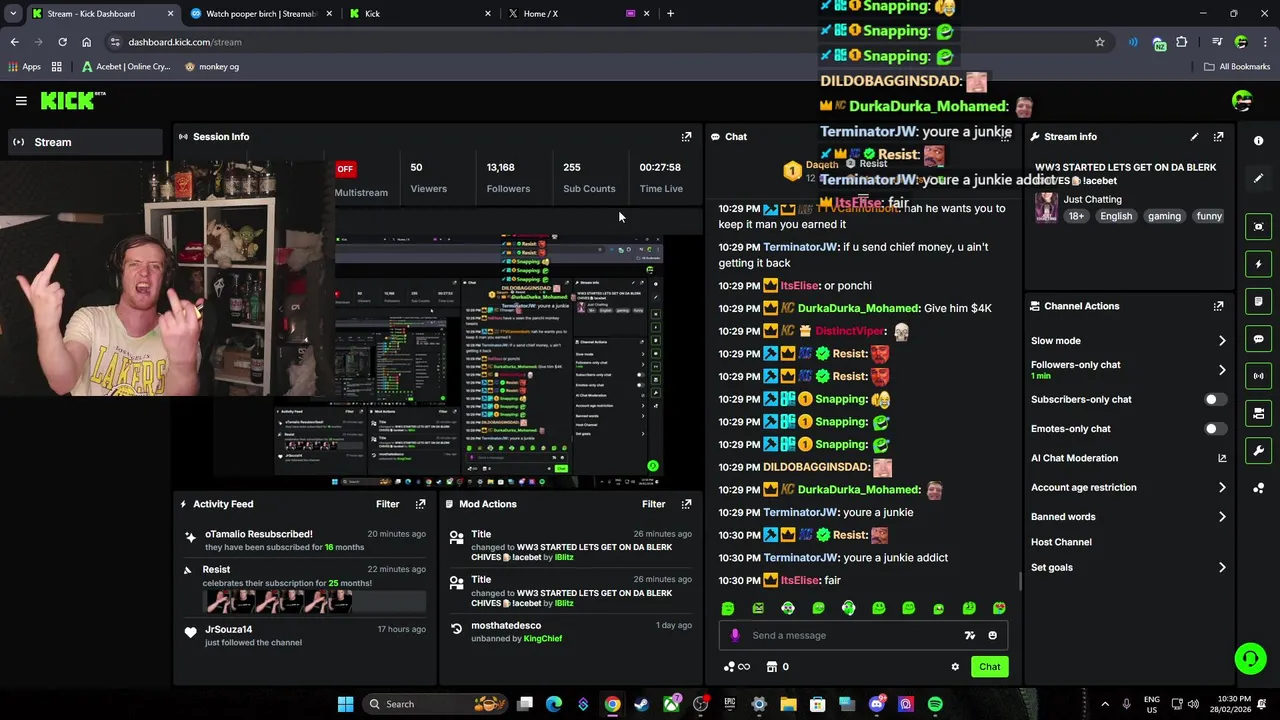1280x720 pixels.
Task: Pop out the Session Info panel
Action: (686, 137)
